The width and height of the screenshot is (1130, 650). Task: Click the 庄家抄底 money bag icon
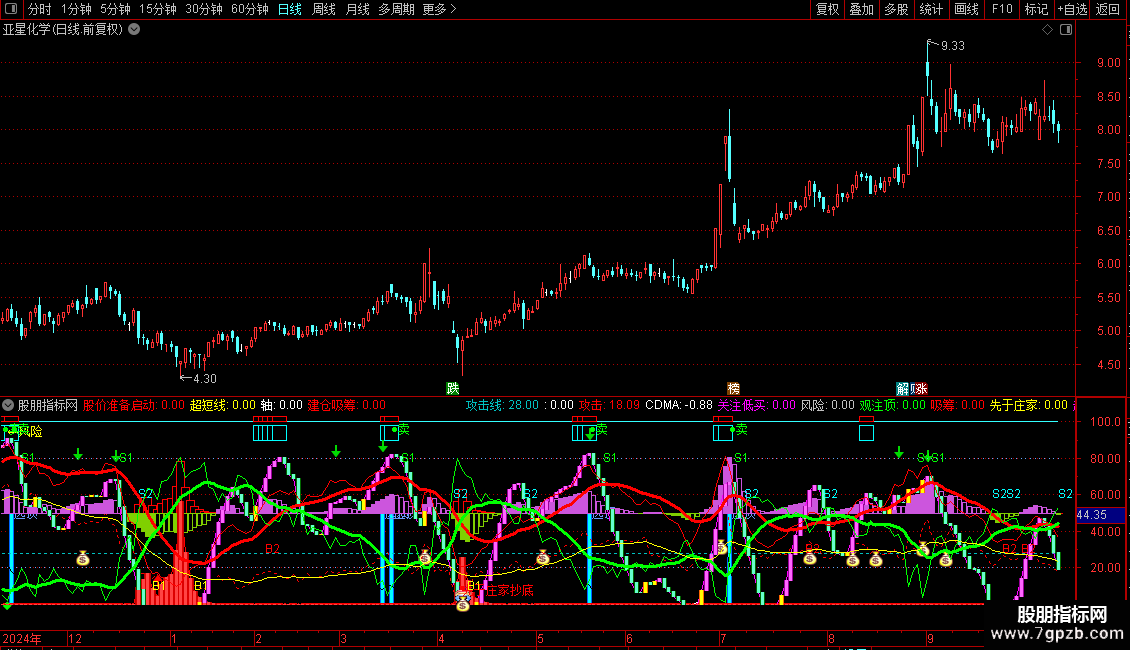(x=463, y=602)
